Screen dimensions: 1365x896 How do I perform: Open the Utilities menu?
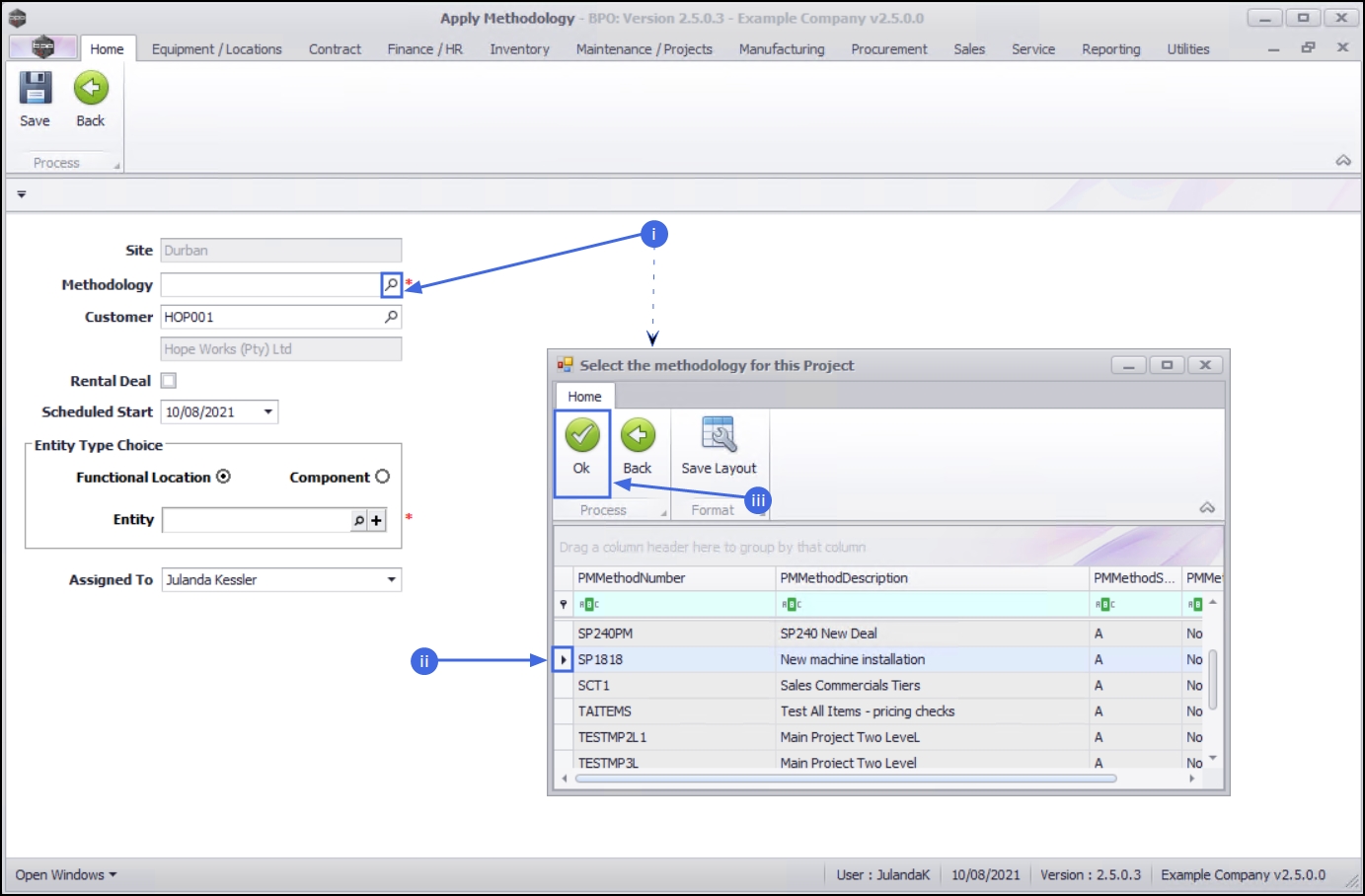click(1188, 48)
